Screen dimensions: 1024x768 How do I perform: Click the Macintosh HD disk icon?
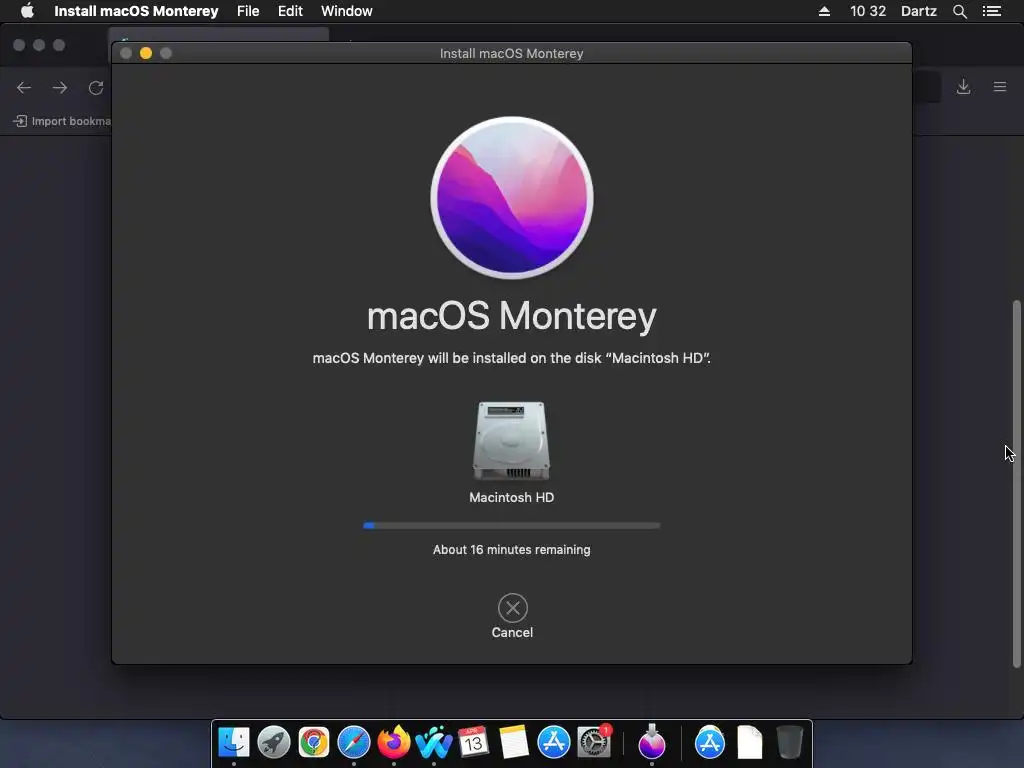click(x=511, y=441)
